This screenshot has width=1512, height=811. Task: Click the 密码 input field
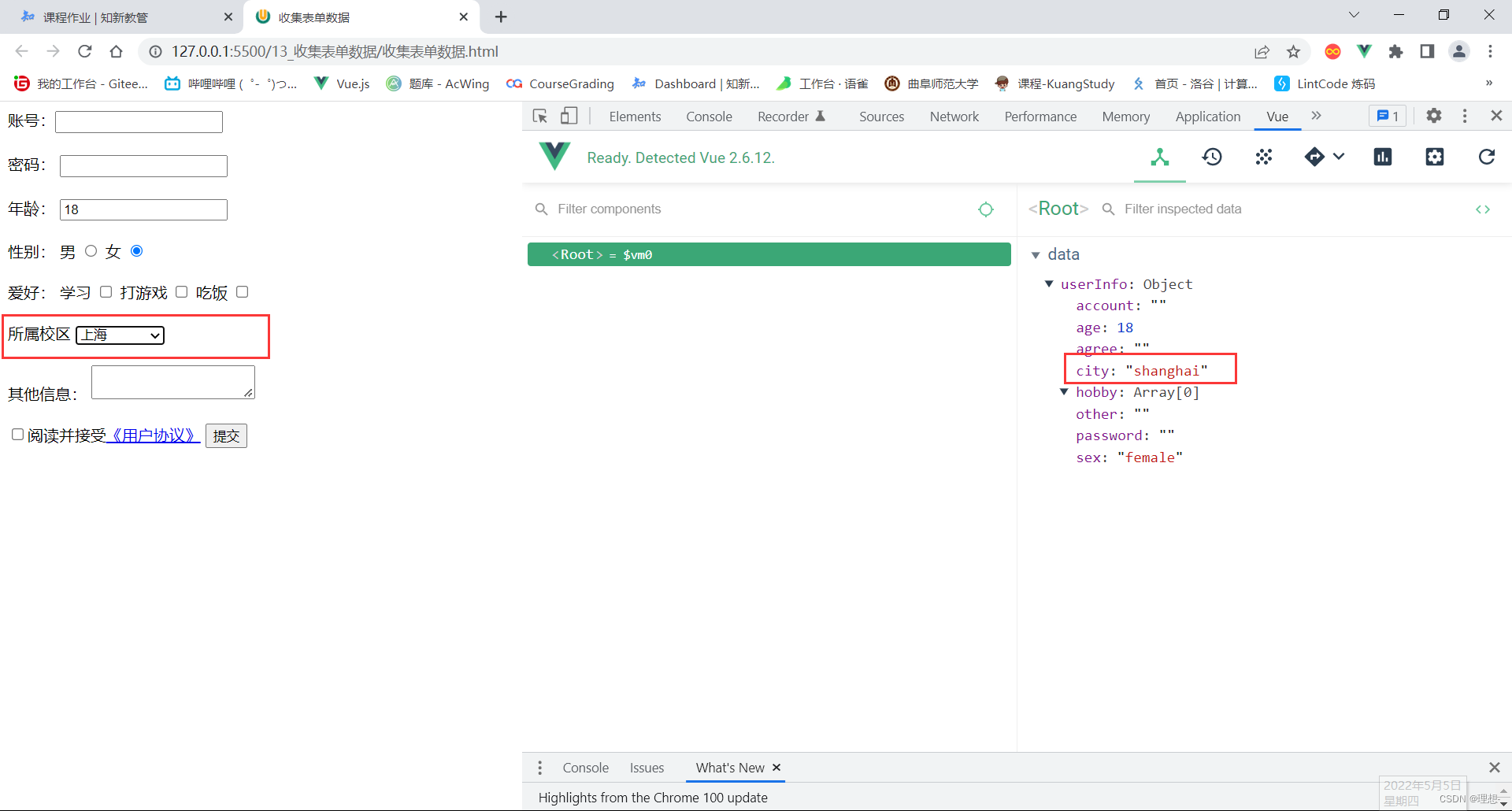[x=143, y=166]
